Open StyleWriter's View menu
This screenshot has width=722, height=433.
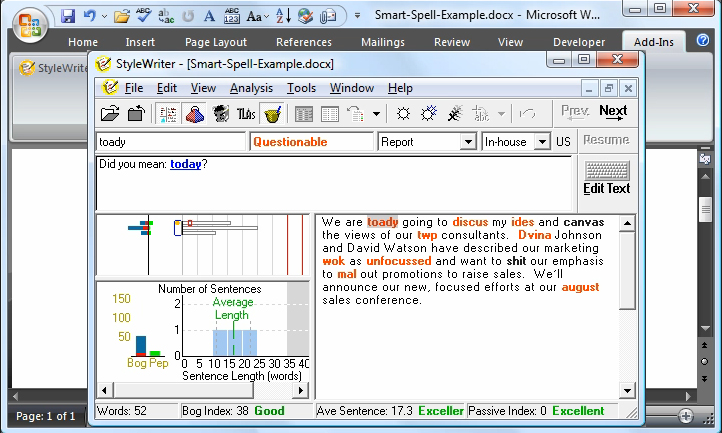203,88
